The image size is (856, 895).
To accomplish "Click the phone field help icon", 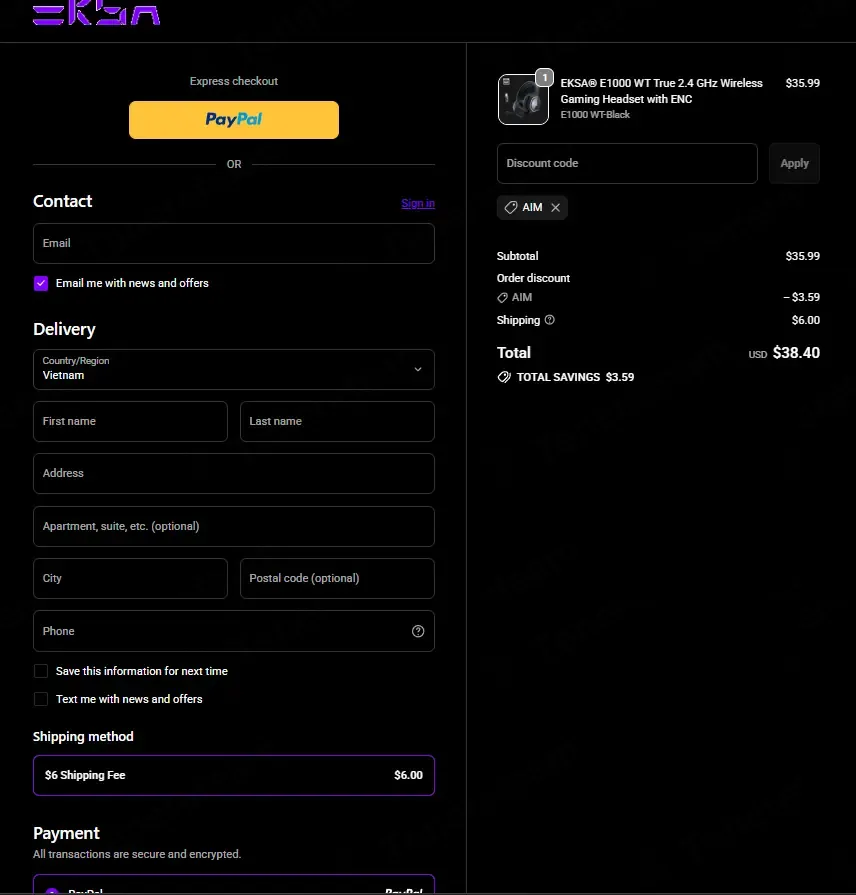I will pyautogui.click(x=418, y=631).
